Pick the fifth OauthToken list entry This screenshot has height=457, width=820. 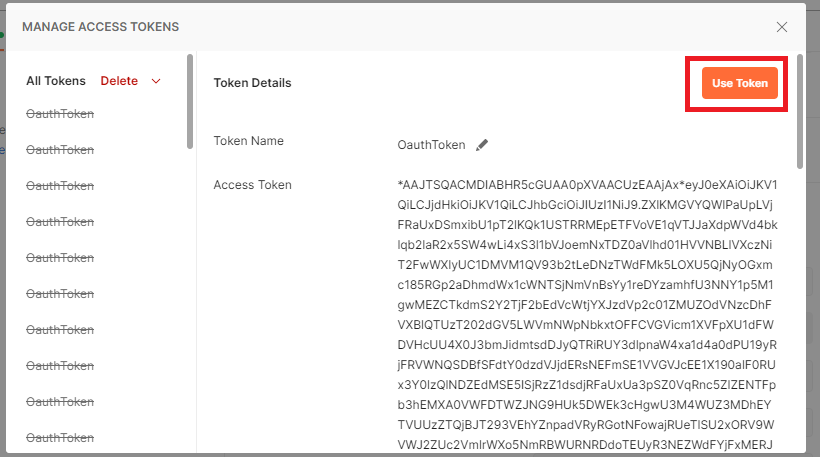coord(60,258)
